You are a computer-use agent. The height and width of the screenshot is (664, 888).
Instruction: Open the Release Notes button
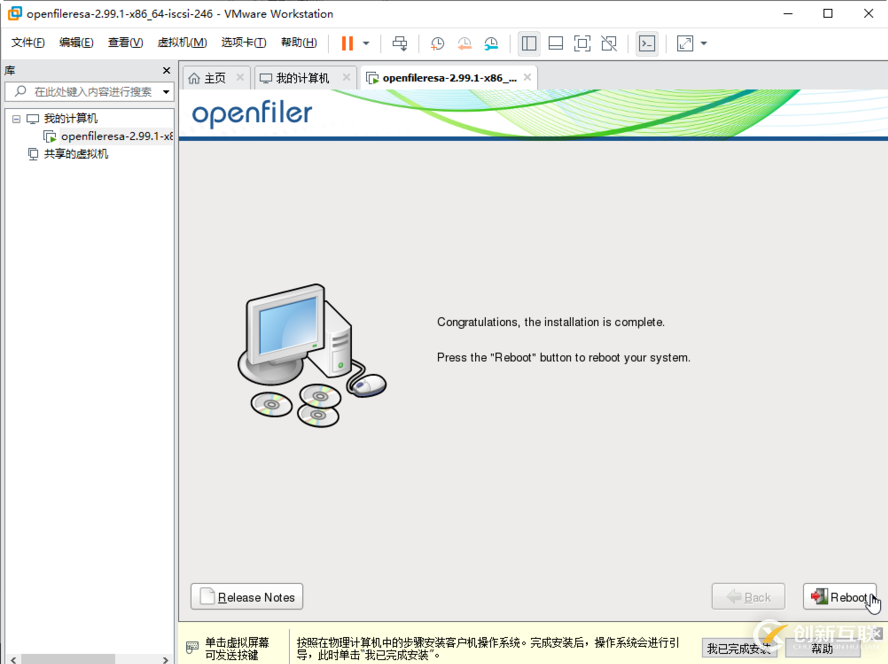247,597
